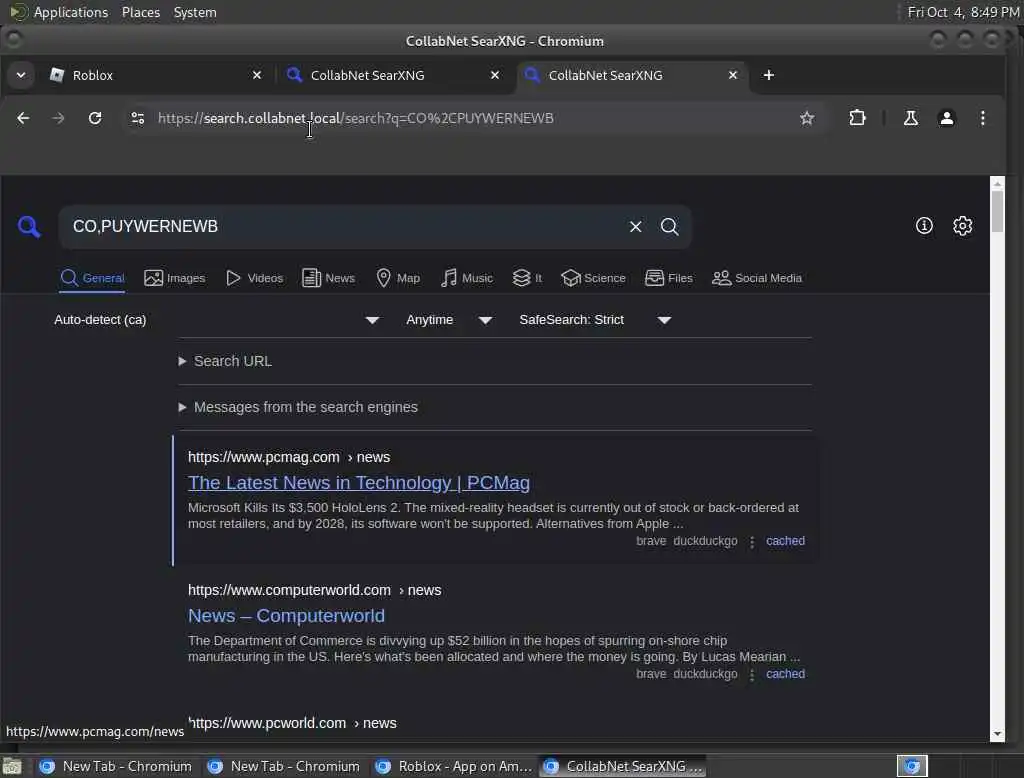Select the General search category
The width and height of the screenshot is (1024, 778).
[92, 278]
